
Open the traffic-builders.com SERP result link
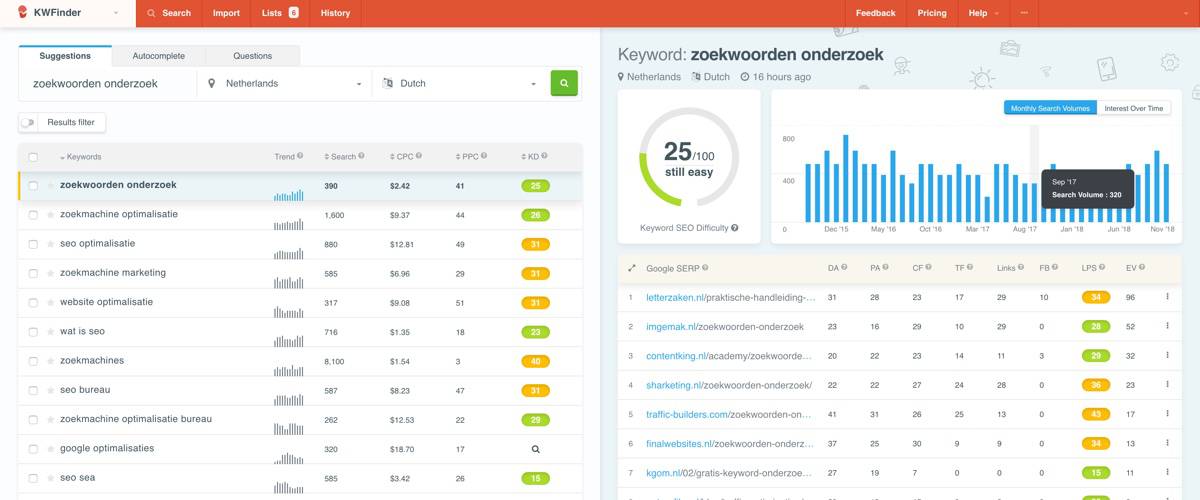click(x=731, y=414)
